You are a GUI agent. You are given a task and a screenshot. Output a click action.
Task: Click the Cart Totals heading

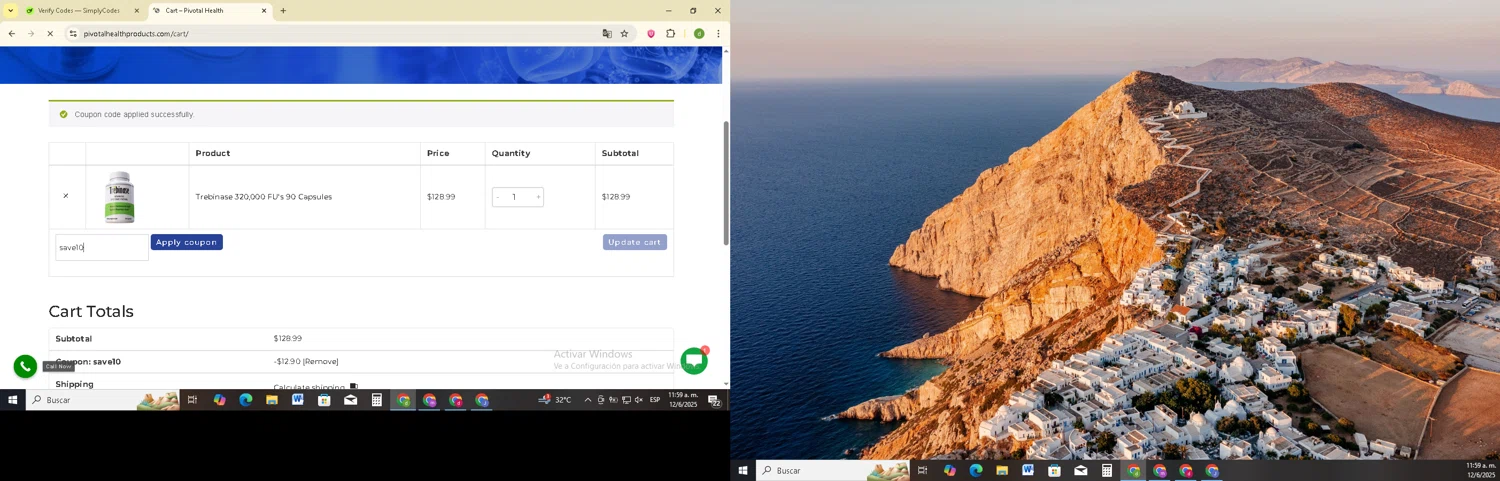coord(91,311)
